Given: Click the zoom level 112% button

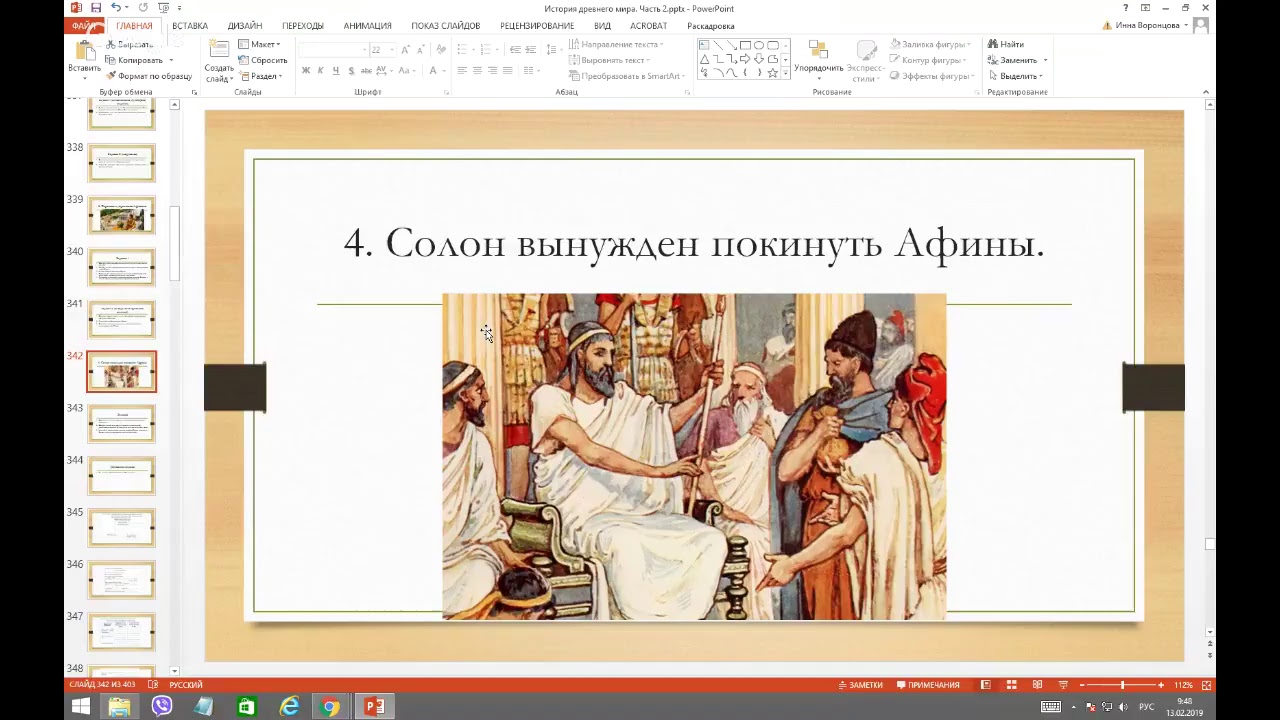Looking at the screenshot, I should [x=1183, y=685].
